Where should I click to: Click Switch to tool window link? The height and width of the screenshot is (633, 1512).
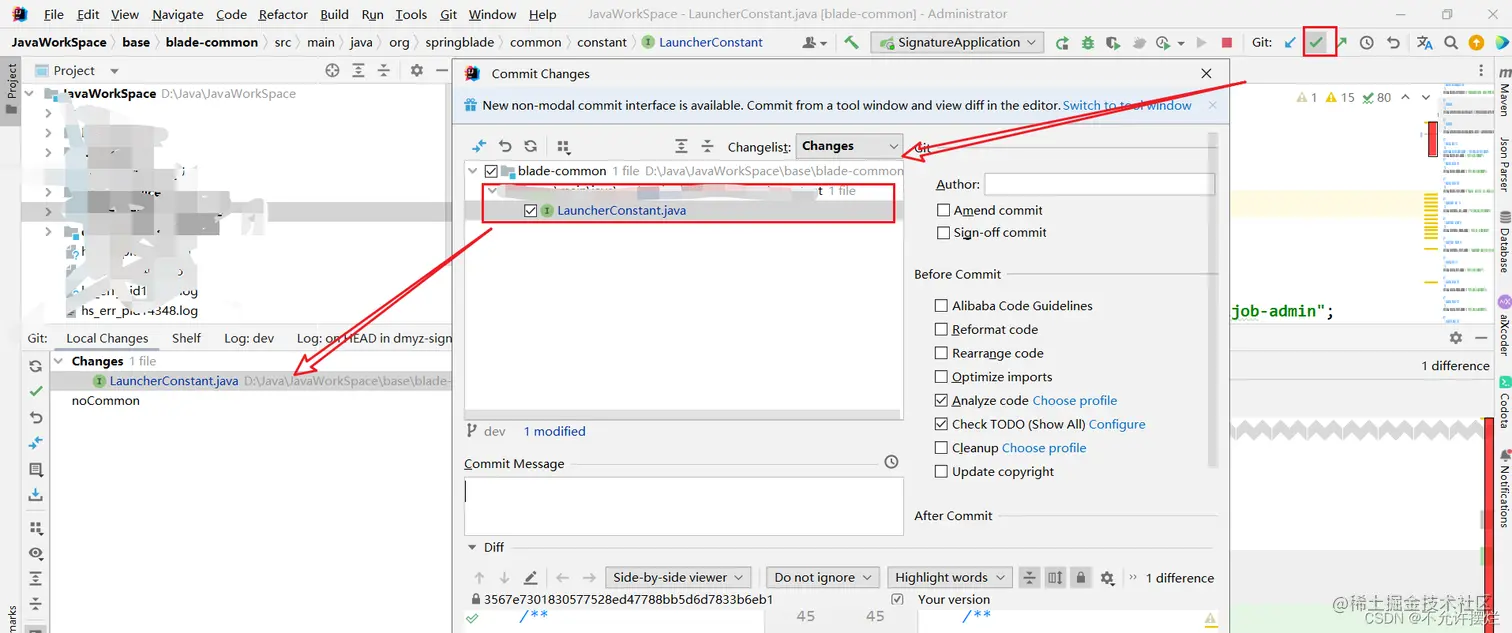tap(1127, 105)
